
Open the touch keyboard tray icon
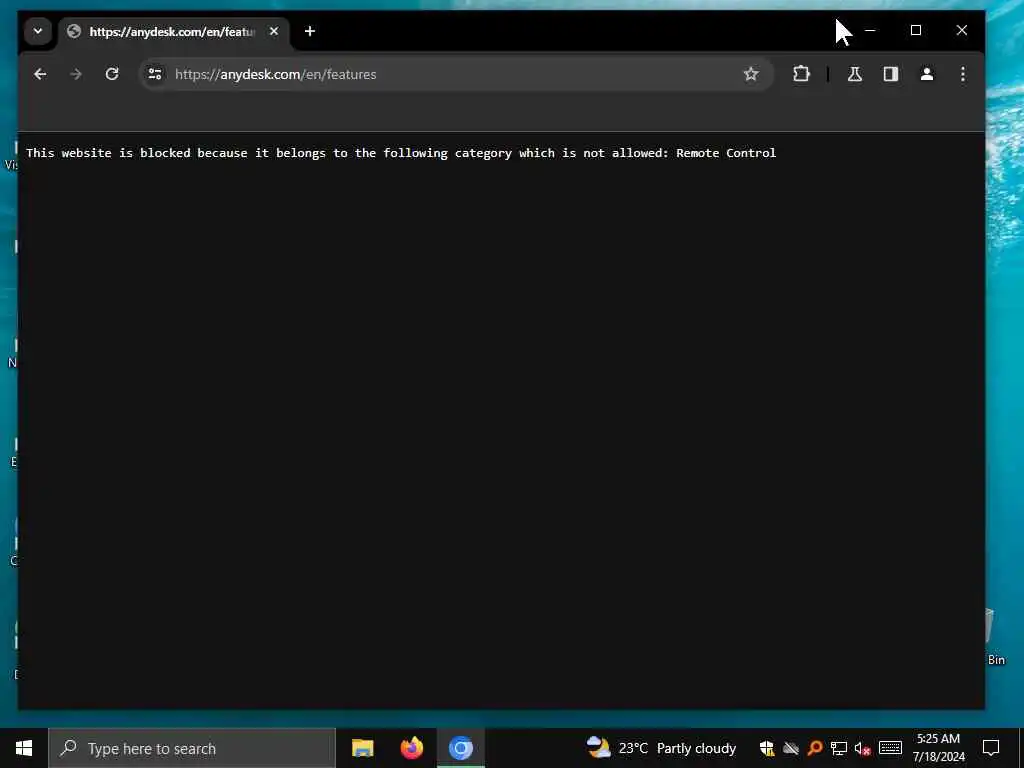pyautogui.click(x=890, y=748)
